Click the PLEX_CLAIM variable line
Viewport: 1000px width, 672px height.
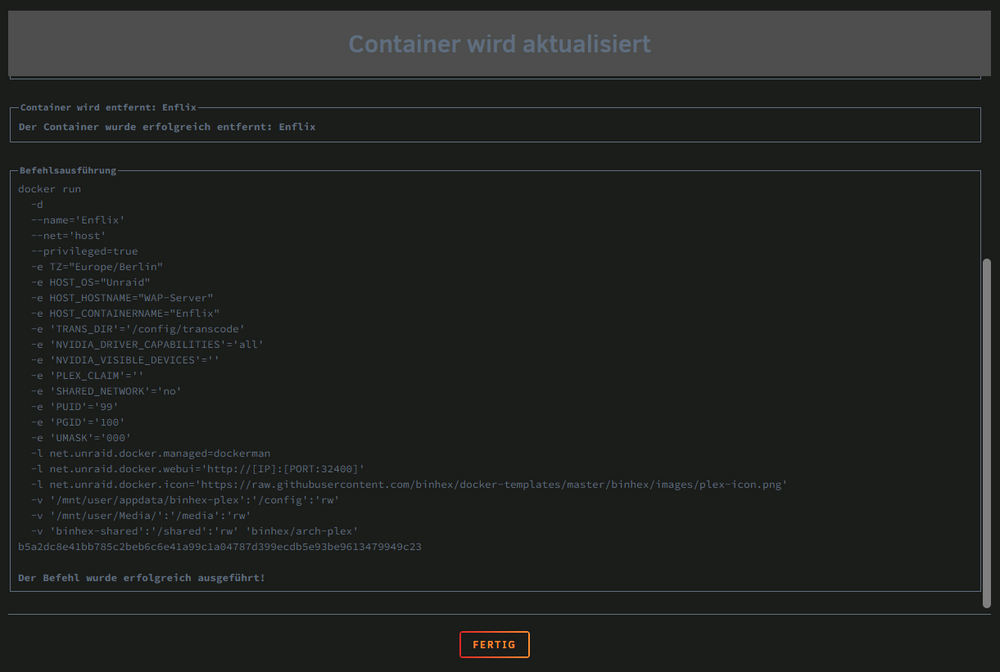pos(87,376)
